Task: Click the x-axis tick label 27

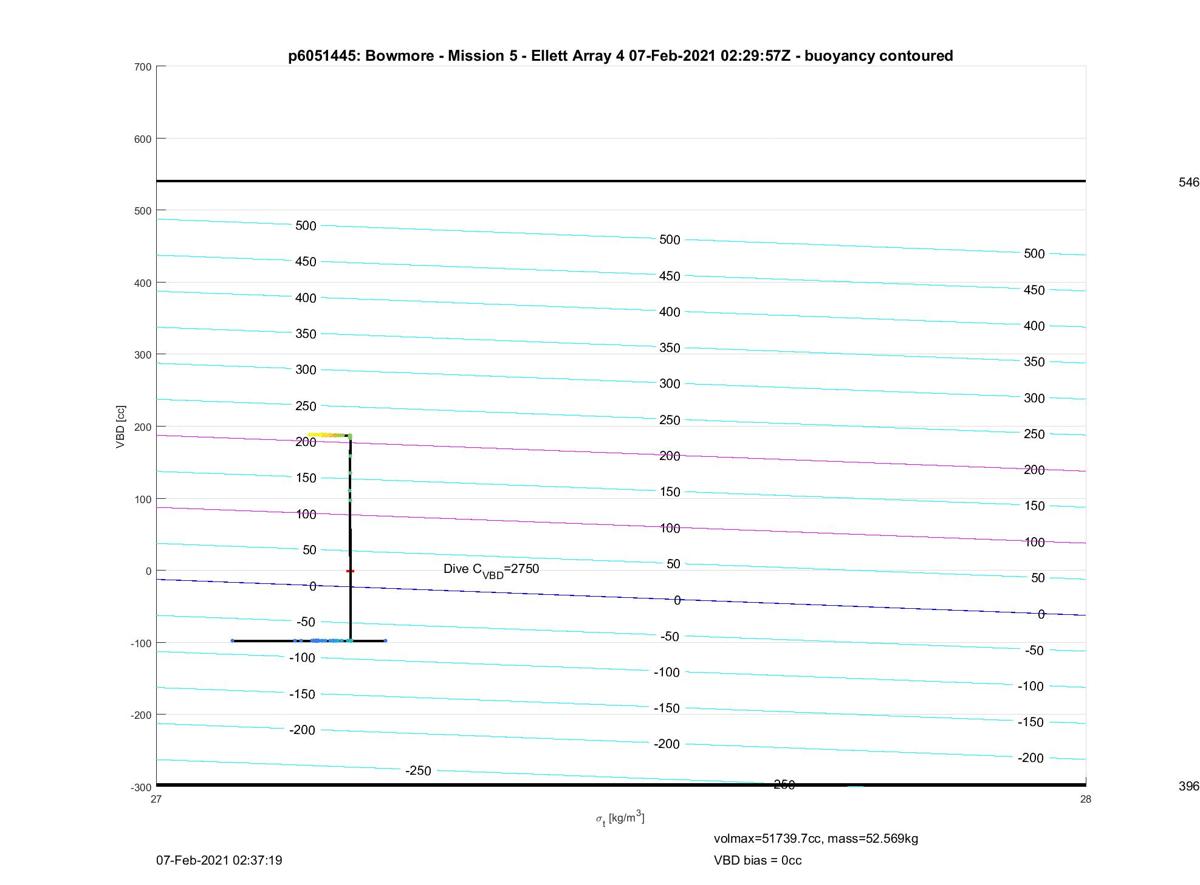Action: [x=156, y=799]
